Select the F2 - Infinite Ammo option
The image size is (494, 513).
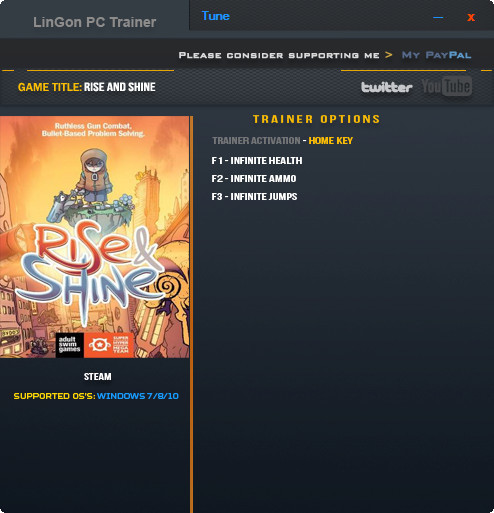click(254, 179)
